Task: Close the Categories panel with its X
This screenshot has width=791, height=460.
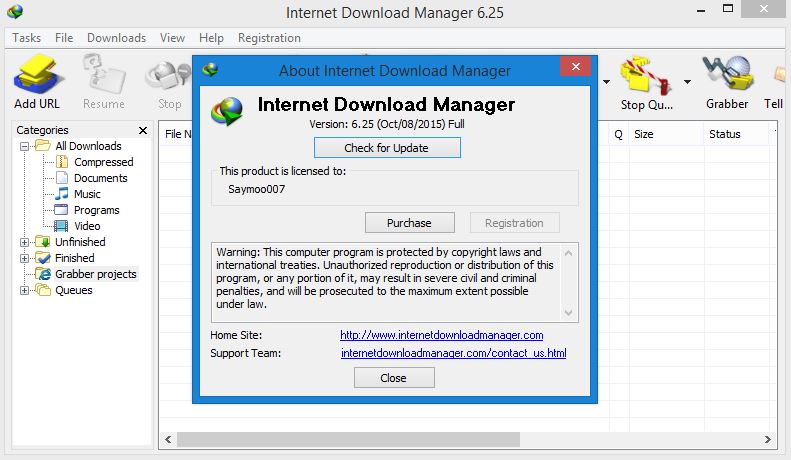Action: 143,131
